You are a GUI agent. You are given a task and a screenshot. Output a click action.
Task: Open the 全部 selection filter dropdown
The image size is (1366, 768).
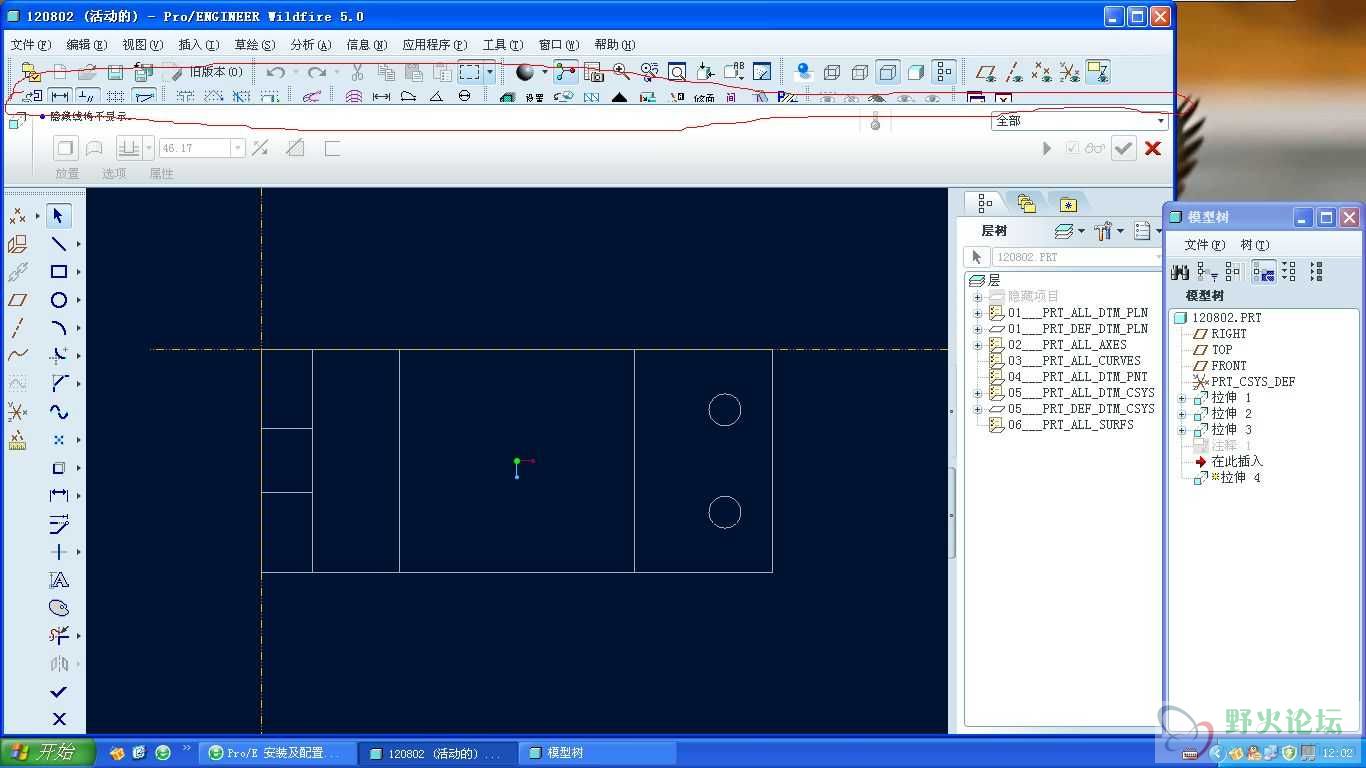click(1161, 120)
